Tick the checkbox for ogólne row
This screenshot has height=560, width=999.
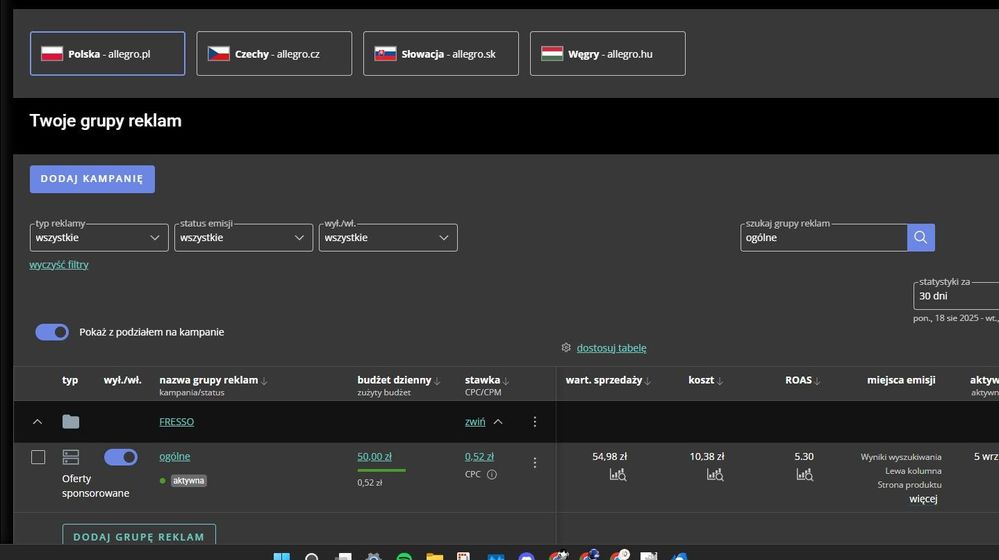38,457
